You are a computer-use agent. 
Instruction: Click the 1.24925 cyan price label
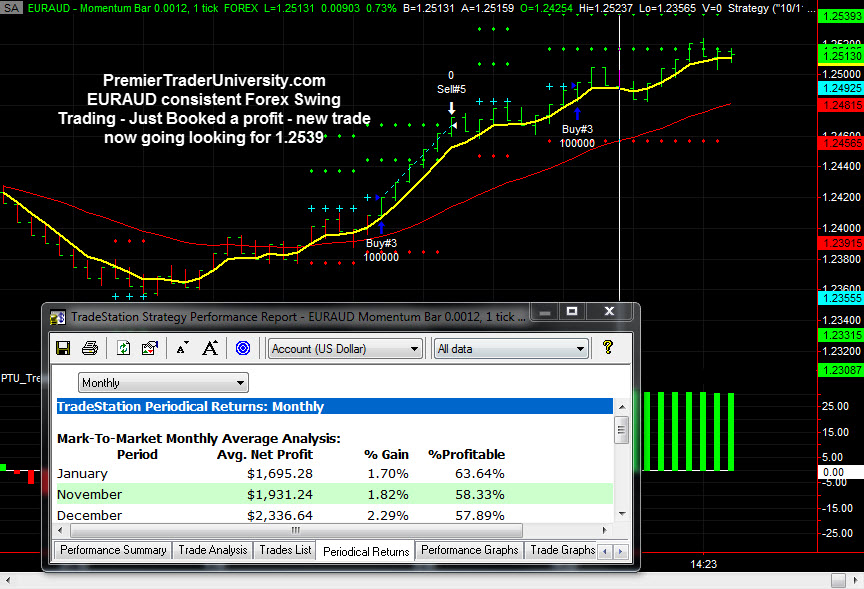pyautogui.click(x=841, y=88)
